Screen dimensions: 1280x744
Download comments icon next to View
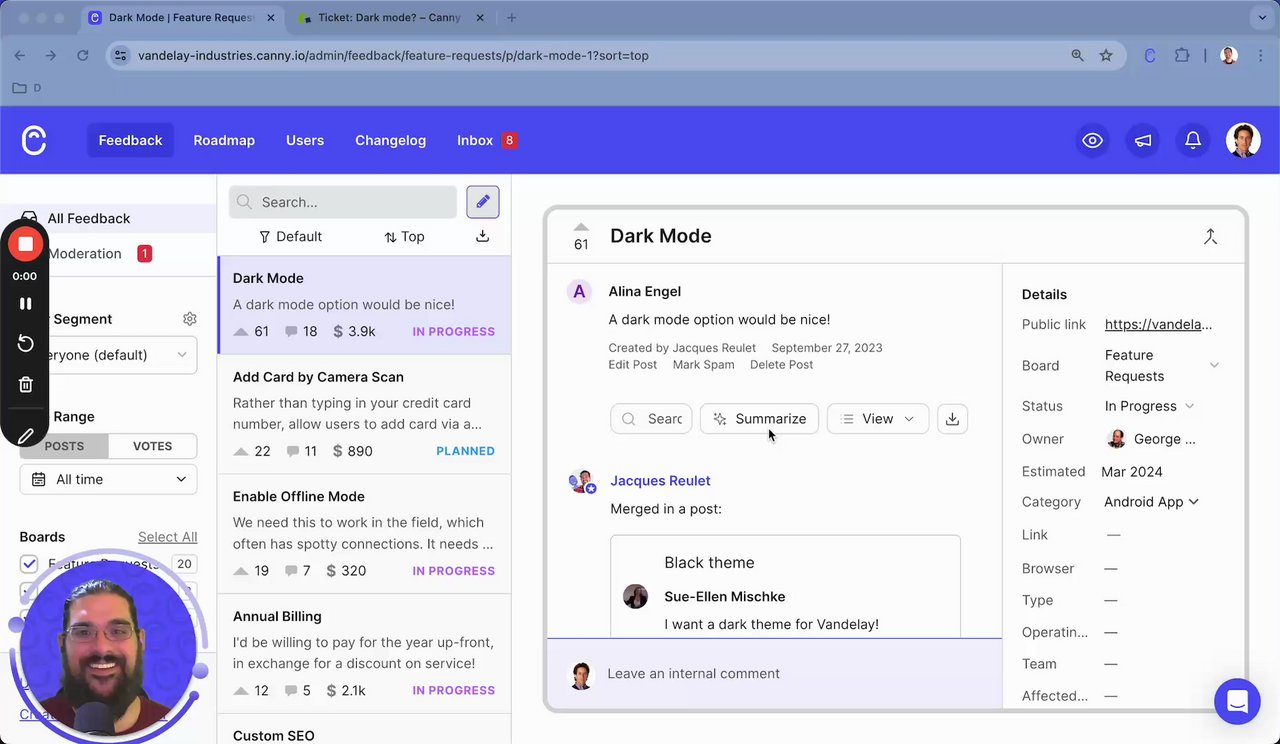pyautogui.click(x=952, y=419)
